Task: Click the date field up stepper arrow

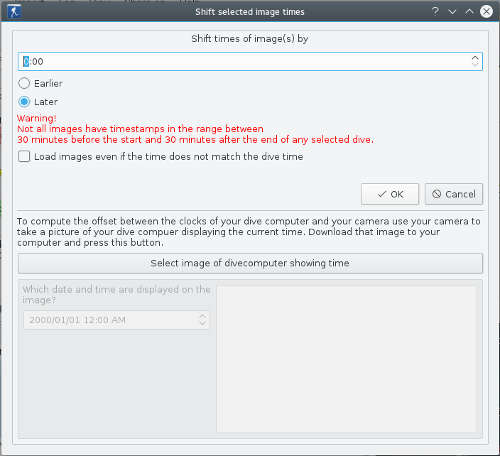Action: point(202,317)
